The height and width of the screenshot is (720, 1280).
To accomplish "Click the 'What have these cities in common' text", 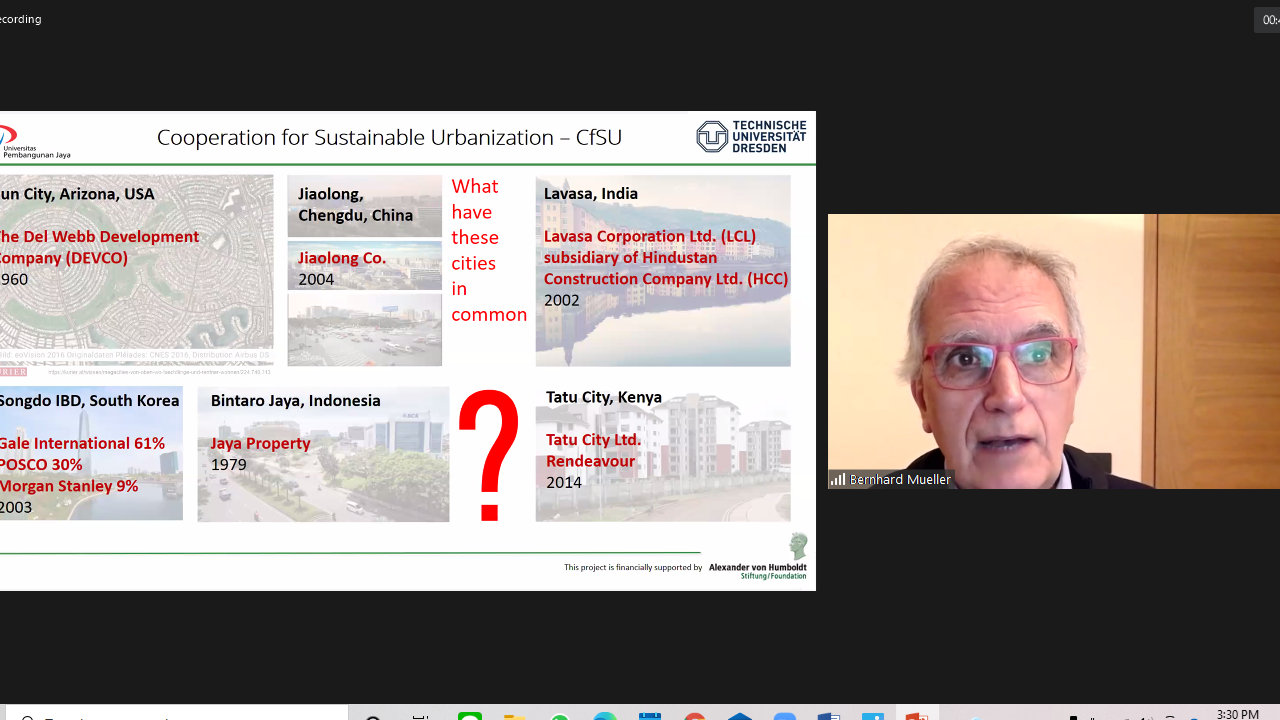I will pos(489,250).
